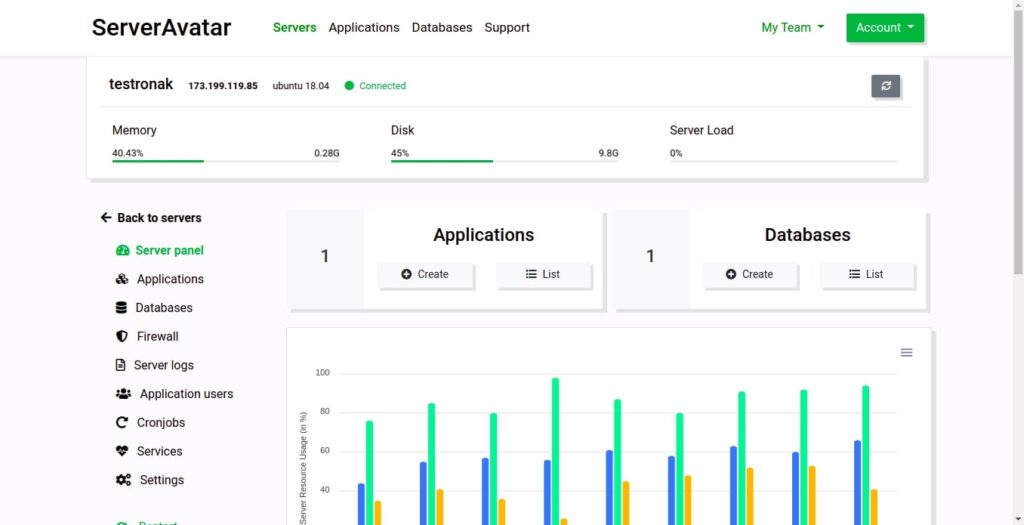Click the Server panel dashboard icon

[x=123, y=250]
